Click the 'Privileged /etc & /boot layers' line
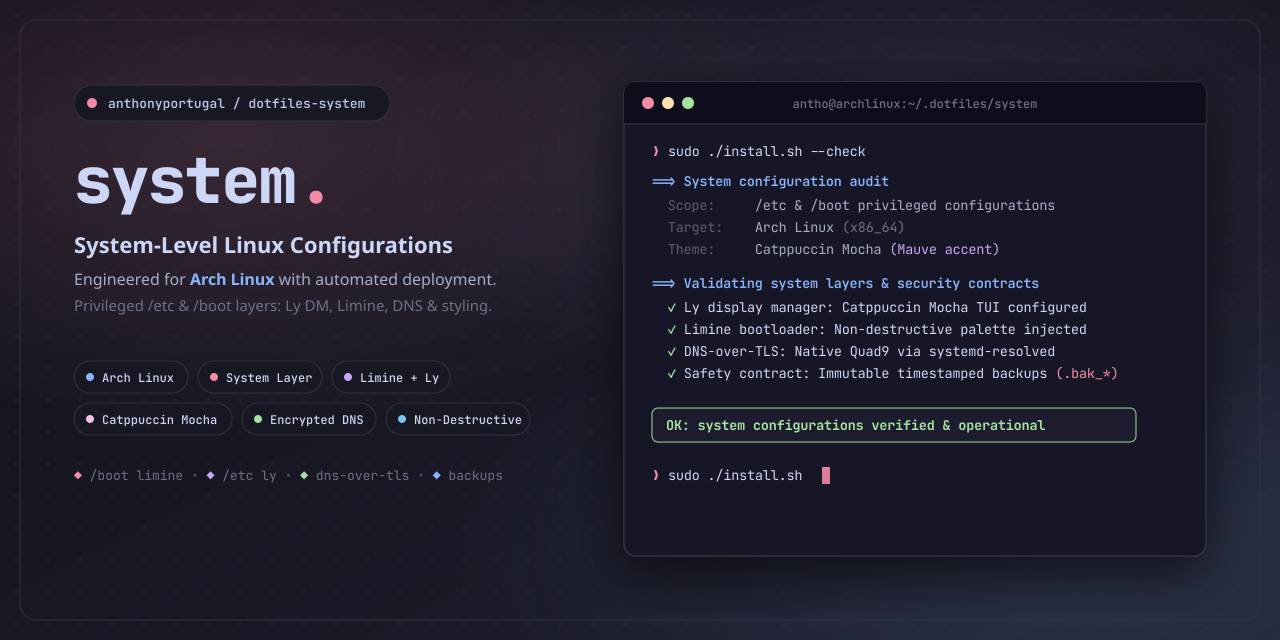 pyautogui.click(x=283, y=306)
